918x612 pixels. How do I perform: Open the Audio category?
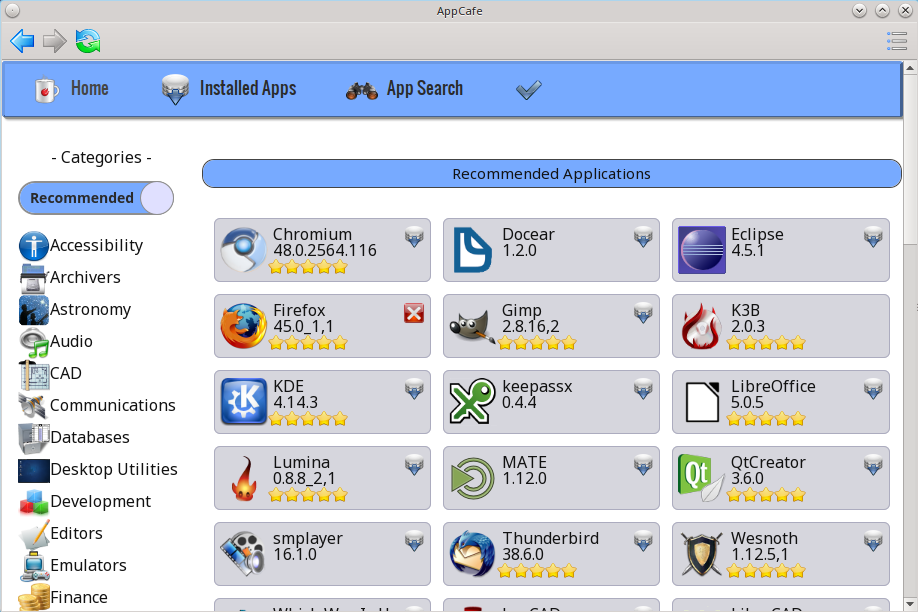pyautogui.click(x=56, y=341)
